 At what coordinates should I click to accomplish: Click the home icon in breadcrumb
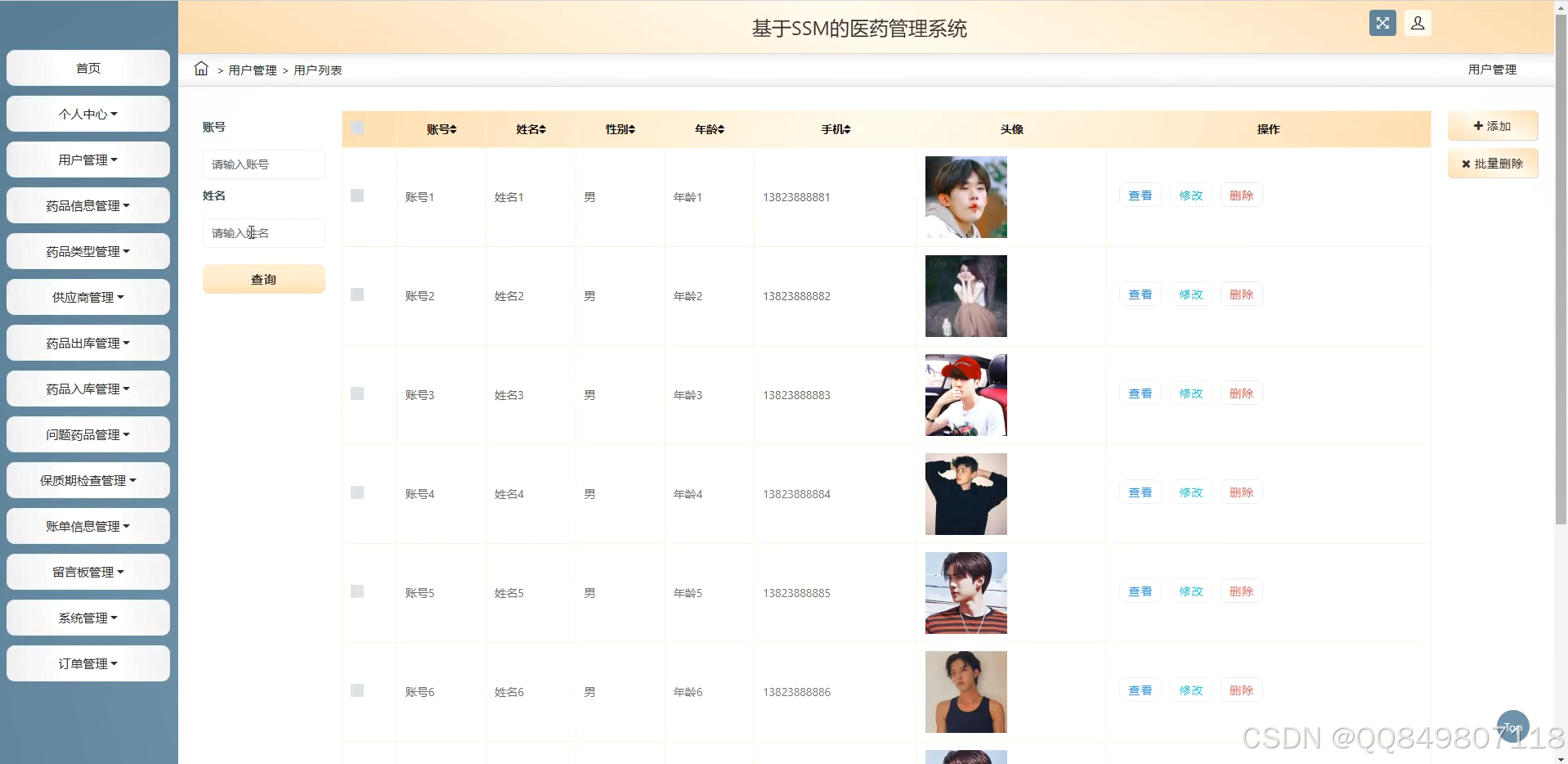201,69
